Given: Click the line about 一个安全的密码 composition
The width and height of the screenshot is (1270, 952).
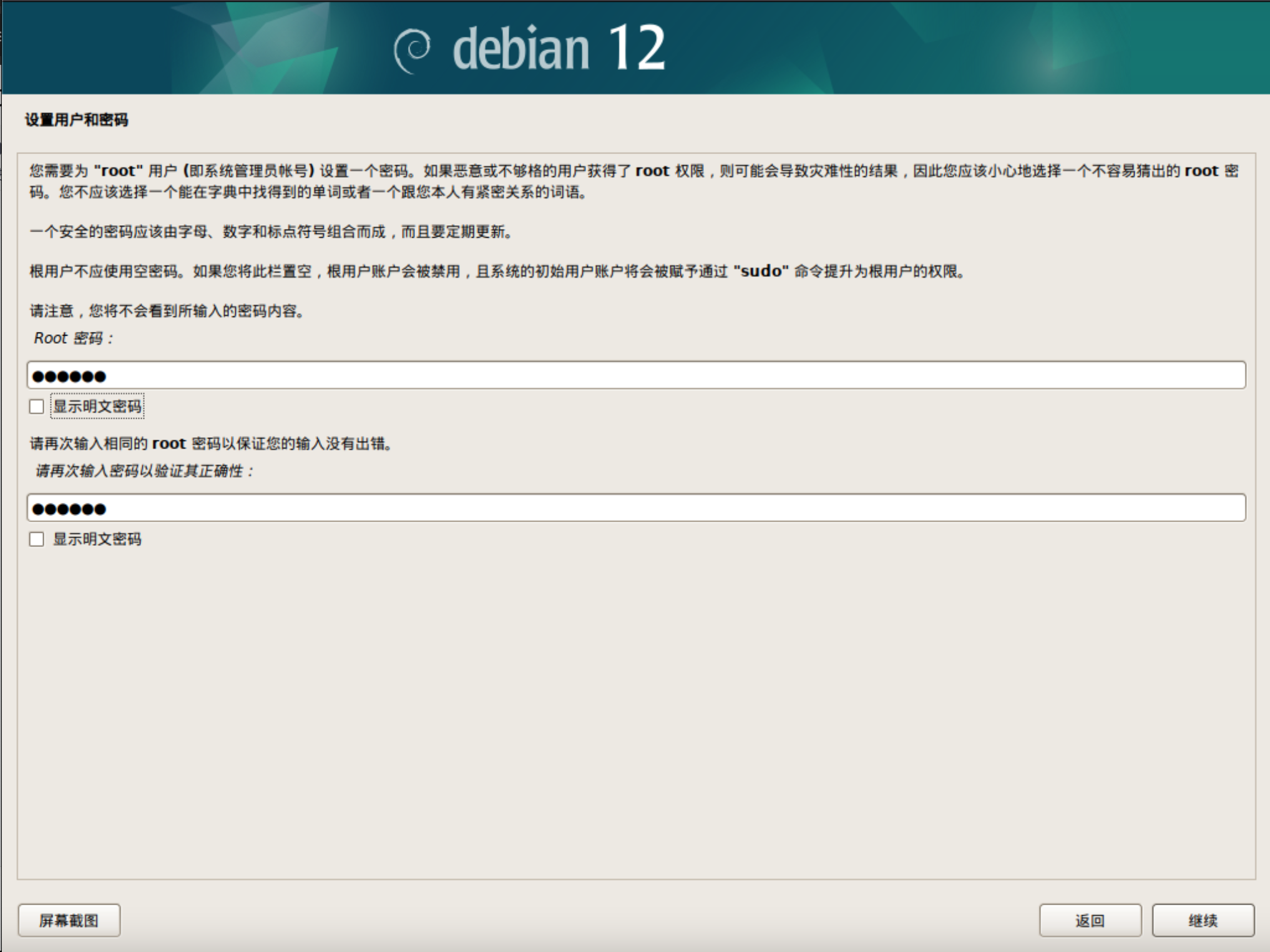Looking at the screenshot, I should (272, 232).
